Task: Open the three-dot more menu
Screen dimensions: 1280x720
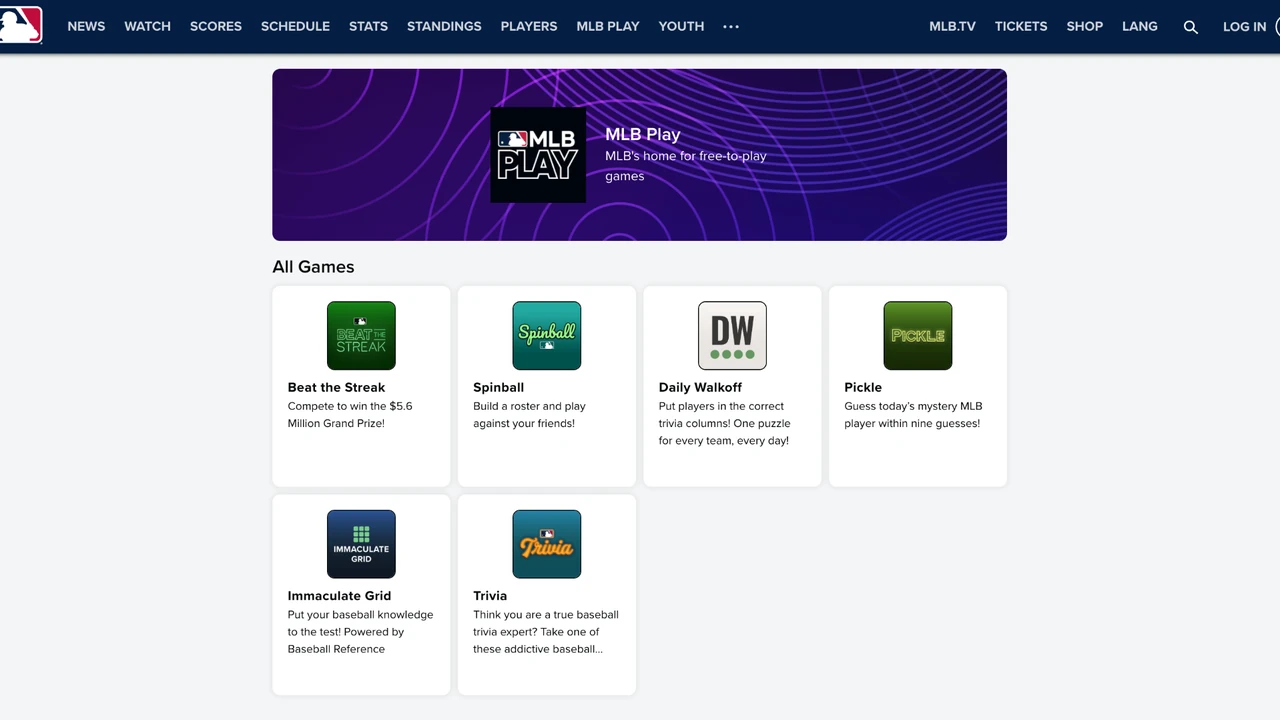Action: 731,27
